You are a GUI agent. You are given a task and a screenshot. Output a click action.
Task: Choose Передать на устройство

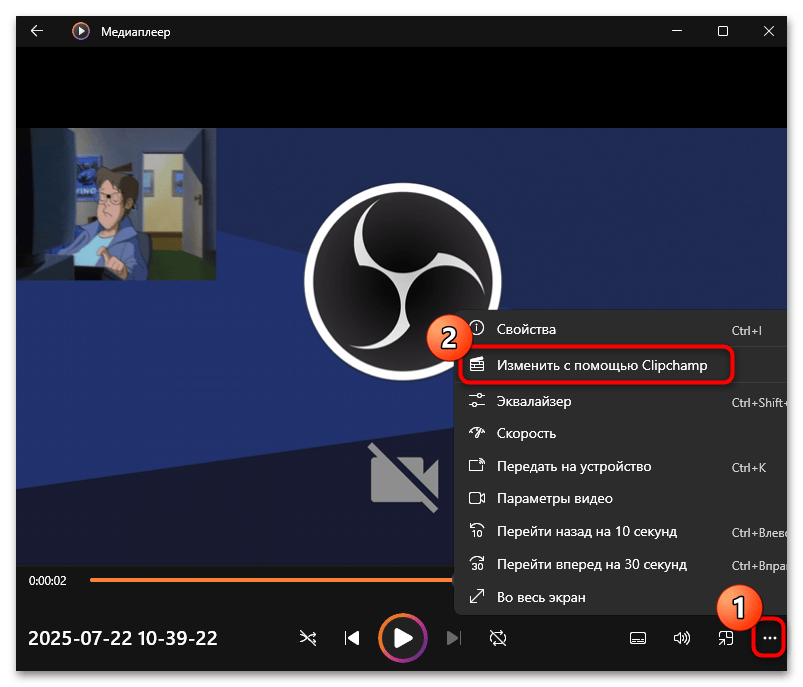[x=620, y=466]
